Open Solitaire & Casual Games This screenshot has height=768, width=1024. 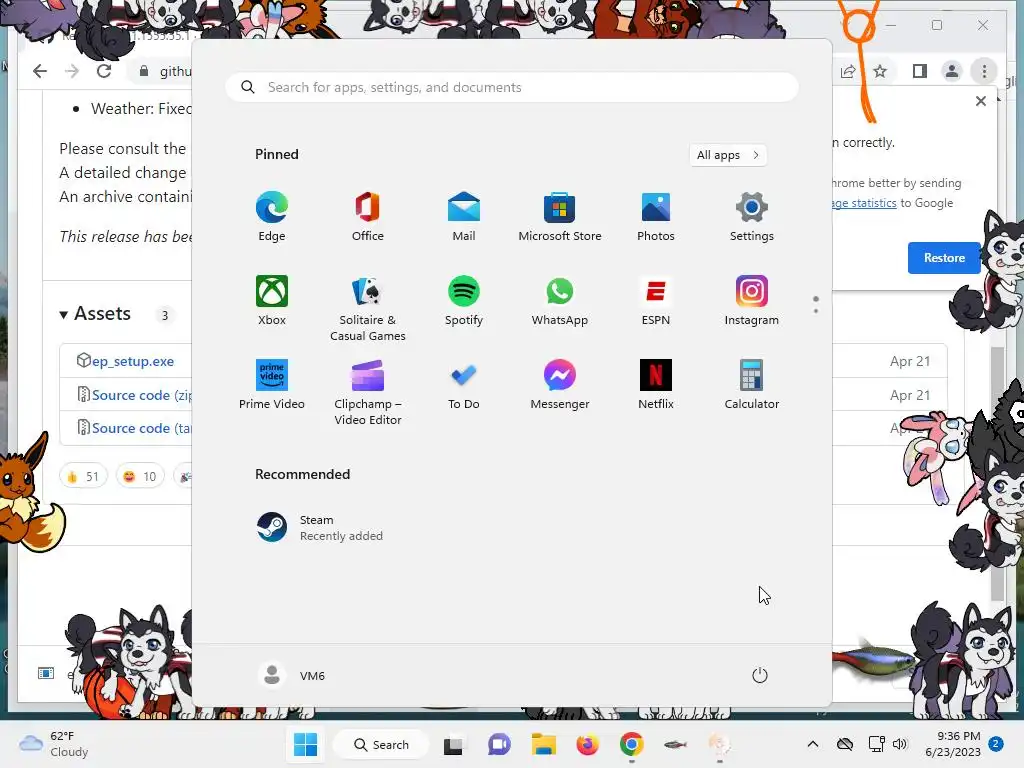click(368, 309)
